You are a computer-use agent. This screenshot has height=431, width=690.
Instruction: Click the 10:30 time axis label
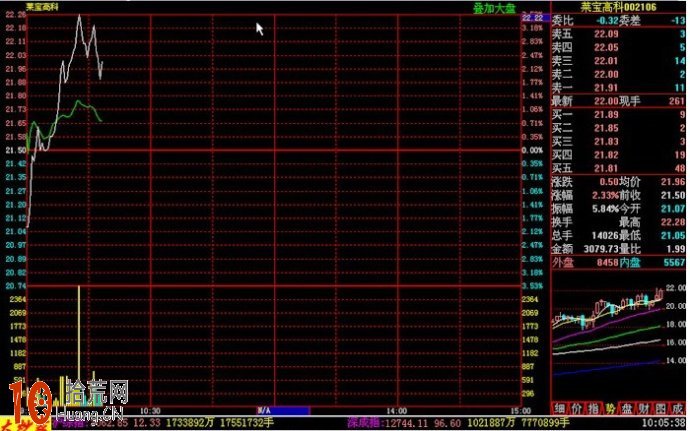coord(150,411)
